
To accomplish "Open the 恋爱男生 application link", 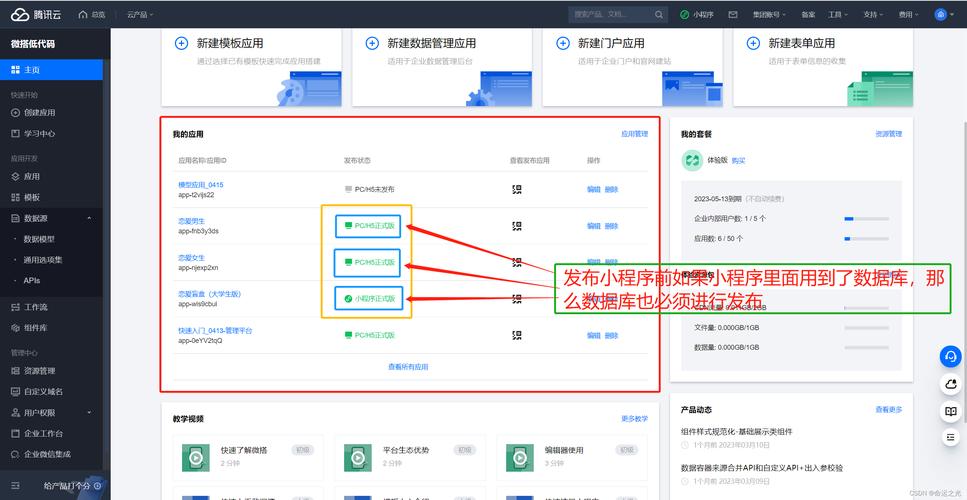I will click(x=191, y=220).
